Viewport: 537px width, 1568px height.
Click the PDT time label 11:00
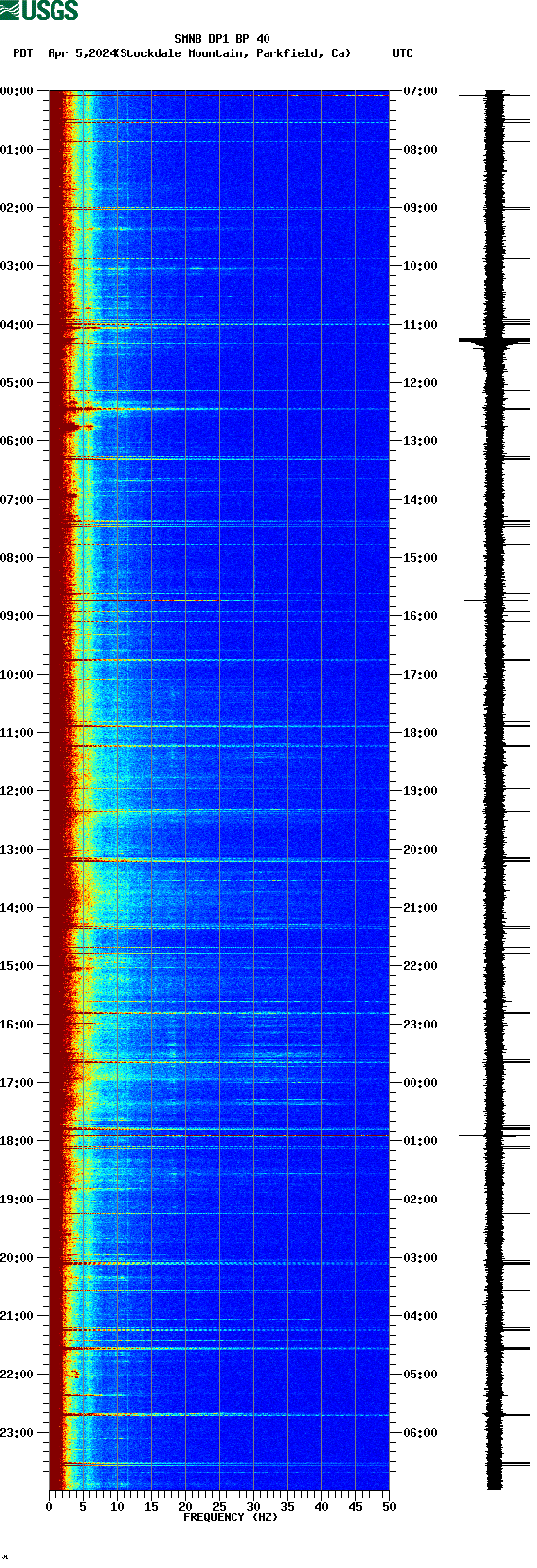18,733
